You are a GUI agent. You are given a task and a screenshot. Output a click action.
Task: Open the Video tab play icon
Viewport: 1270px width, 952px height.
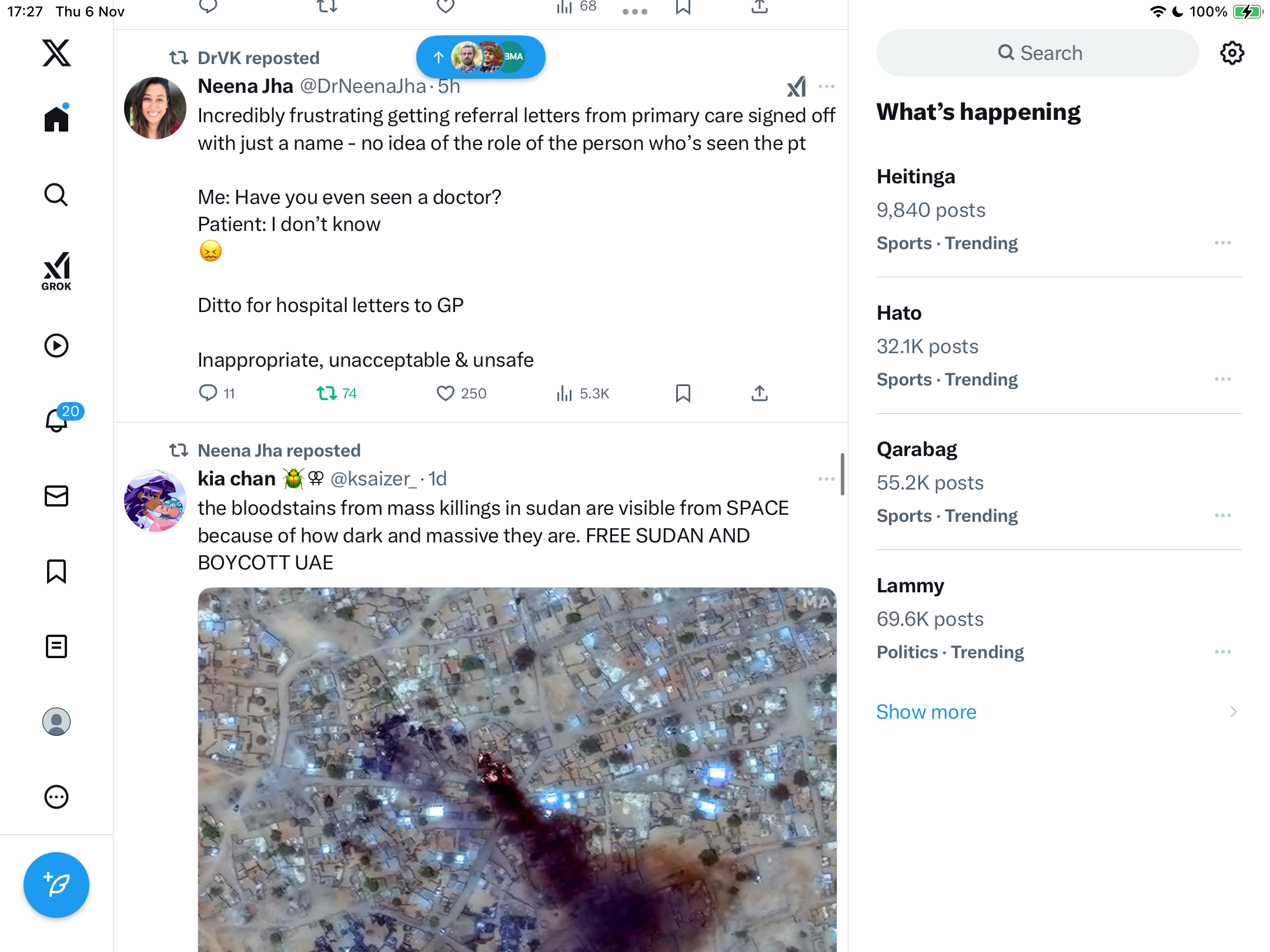point(56,346)
